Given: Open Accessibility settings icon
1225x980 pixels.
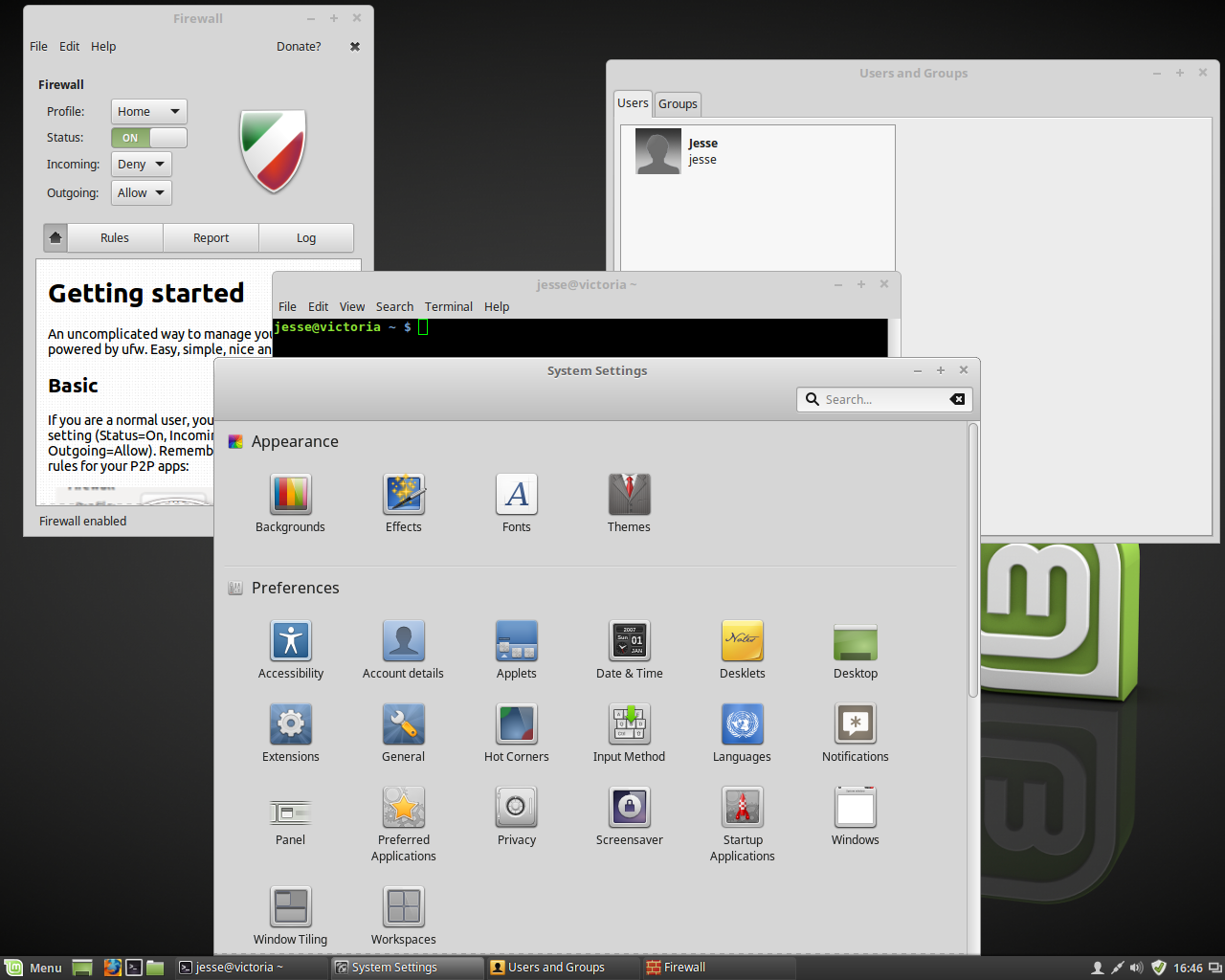Looking at the screenshot, I should (291, 641).
